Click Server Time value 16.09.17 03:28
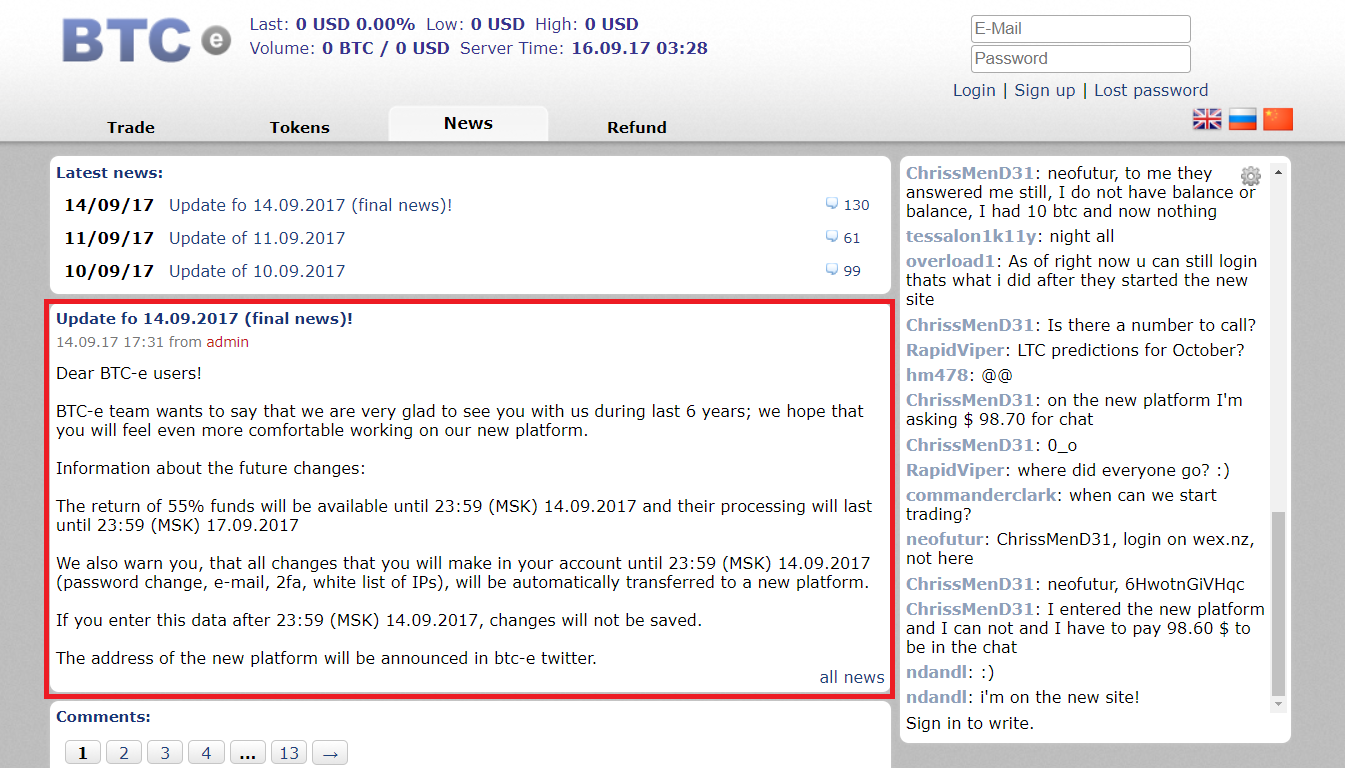The width and height of the screenshot is (1345, 768). (639, 47)
